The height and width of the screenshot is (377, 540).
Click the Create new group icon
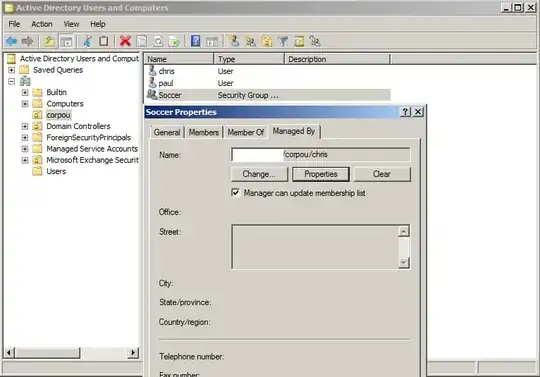click(x=250, y=41)
